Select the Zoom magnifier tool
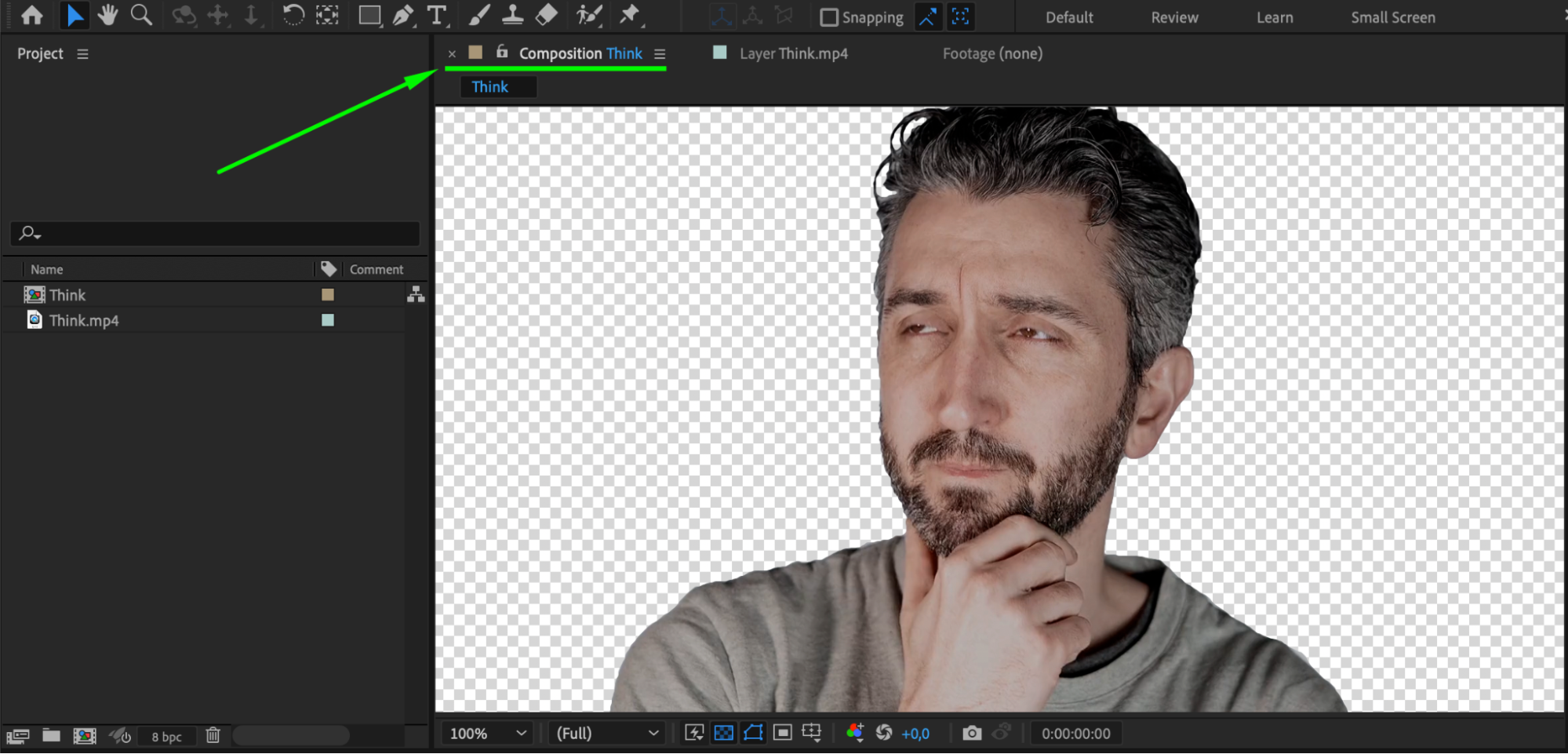 tap(141, 16)
